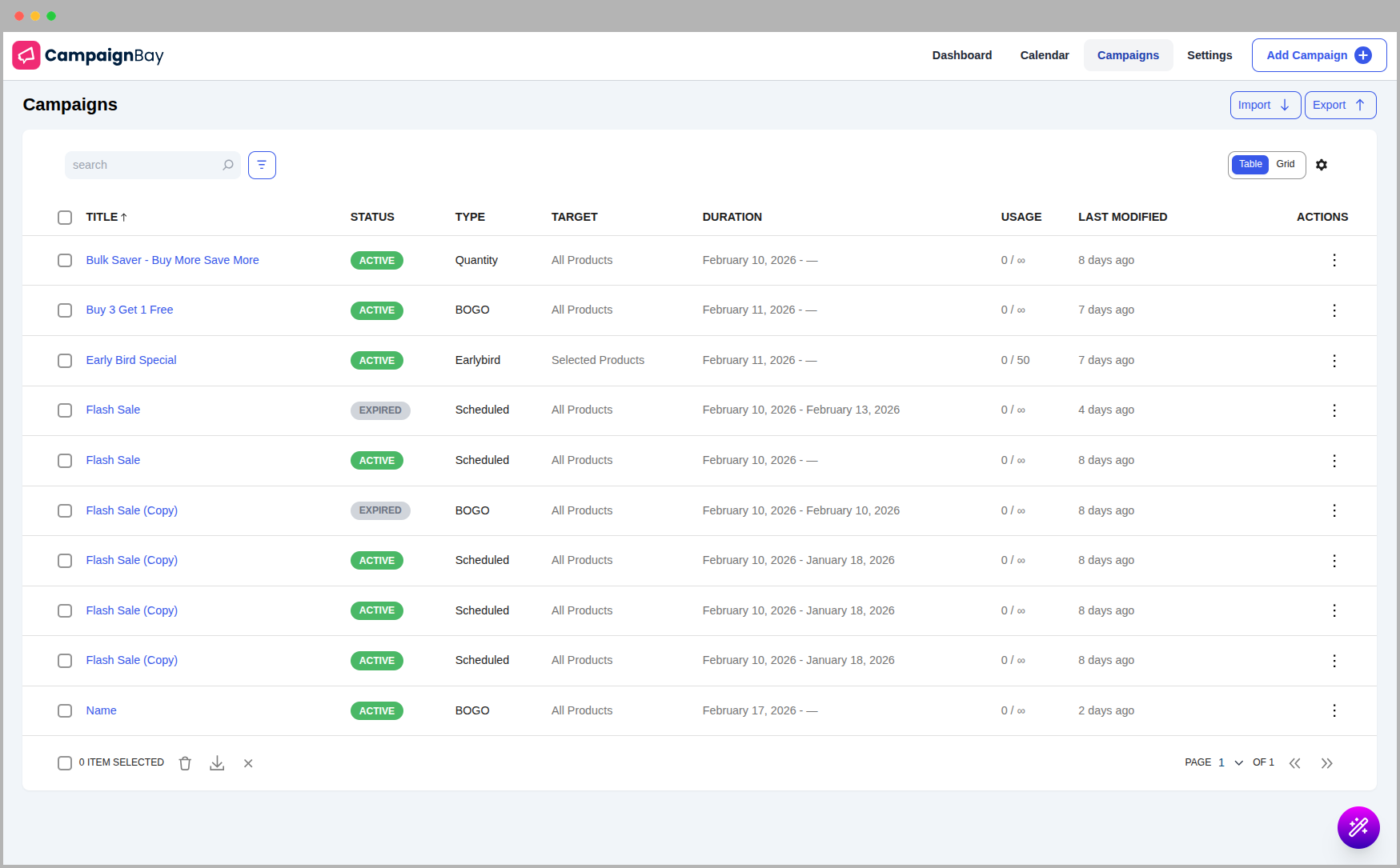Open the magic wand floating button

coord(1358,827)
